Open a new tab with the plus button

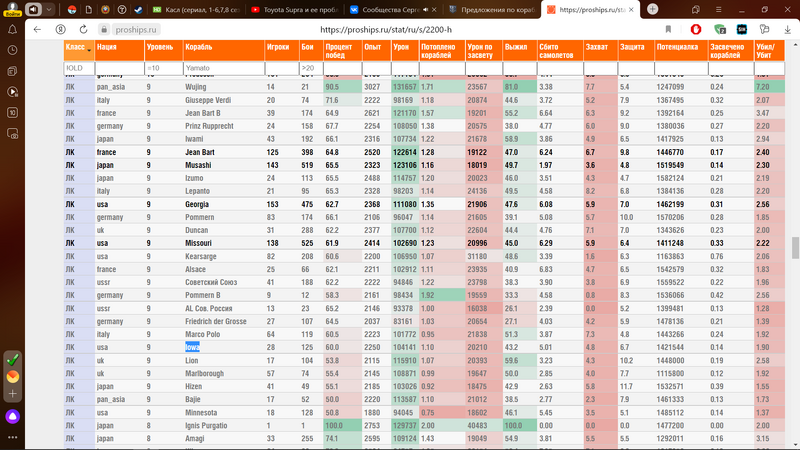653,9
